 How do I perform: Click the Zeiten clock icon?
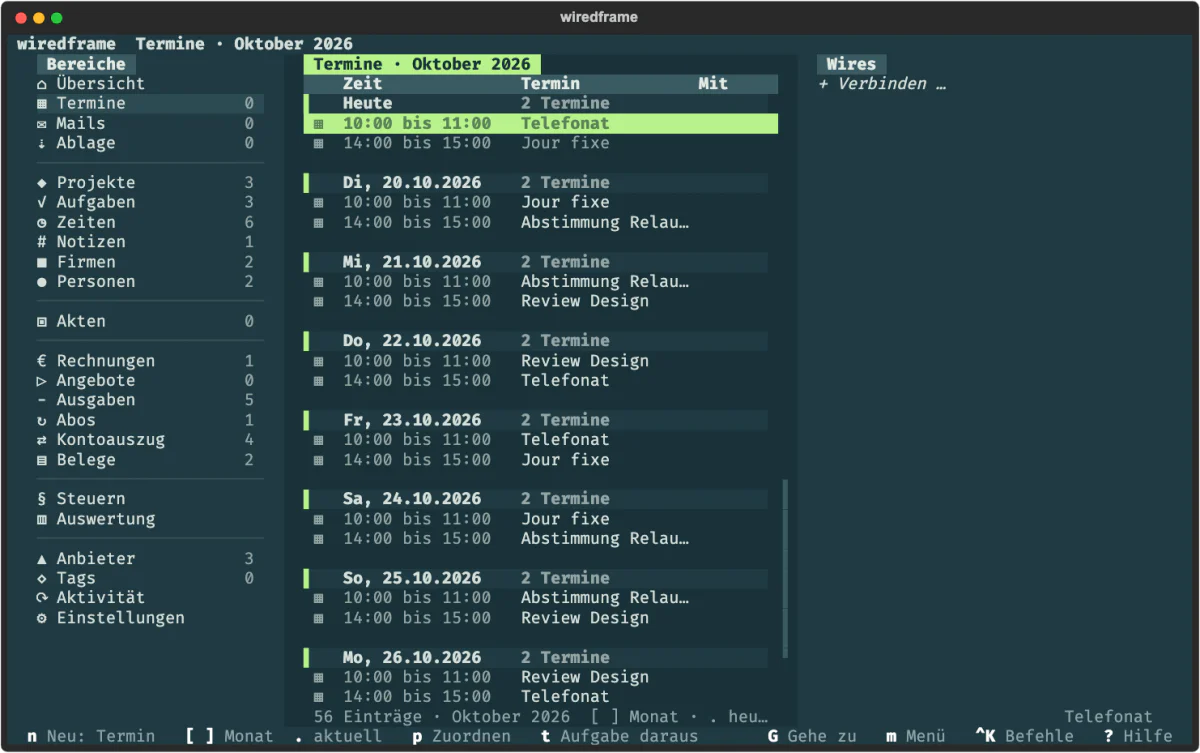coord(42,223)
